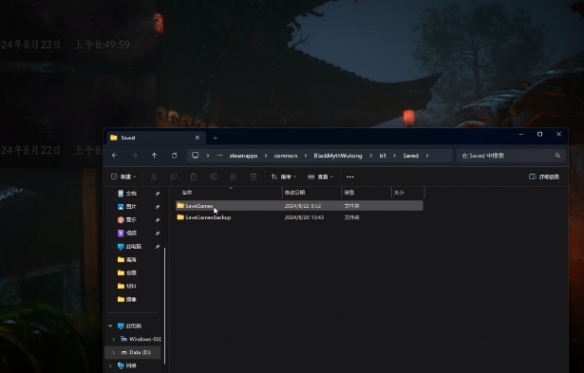Open the See more three-dots menu
Screen dimensions: 584x373
[x=350, y=177]
